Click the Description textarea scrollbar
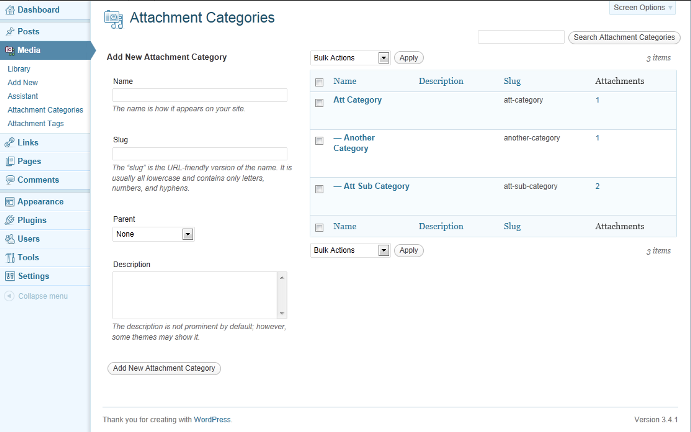 click(x=282, y=295)
